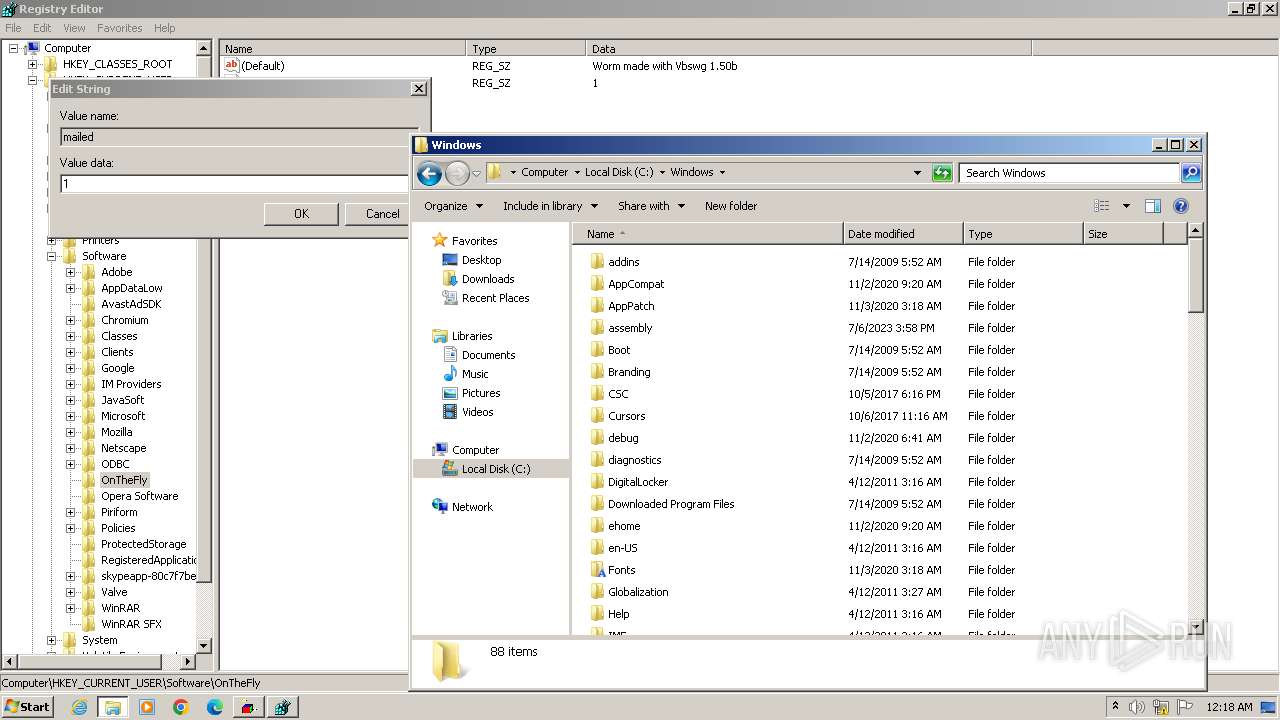Click Cancel in Edit String dialog
Viewport: 1280px width, 720px height.
point(378,214)
